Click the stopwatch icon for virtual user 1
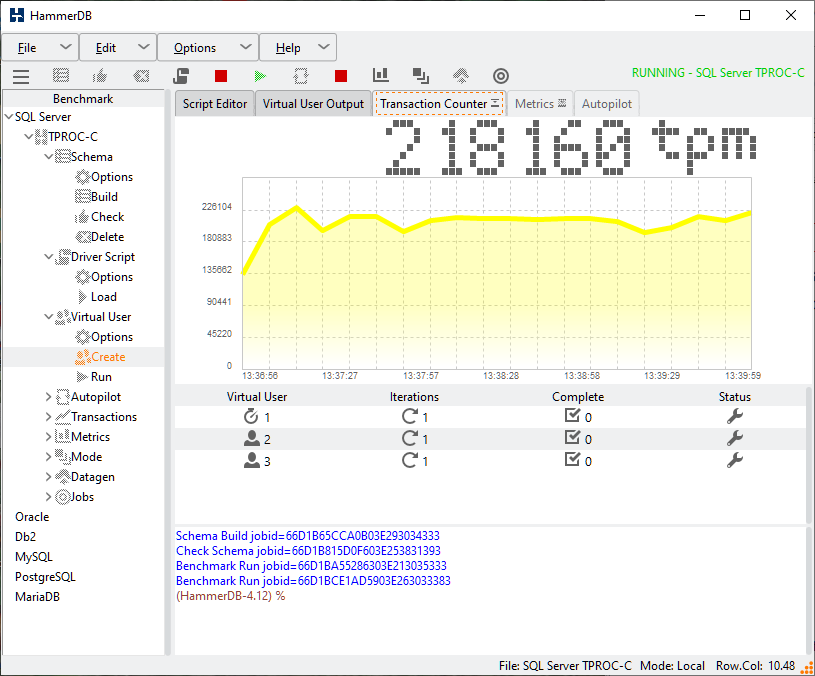The width and height of the screenshot is (815, 676). pyautogui.click(x=251, y=416)
